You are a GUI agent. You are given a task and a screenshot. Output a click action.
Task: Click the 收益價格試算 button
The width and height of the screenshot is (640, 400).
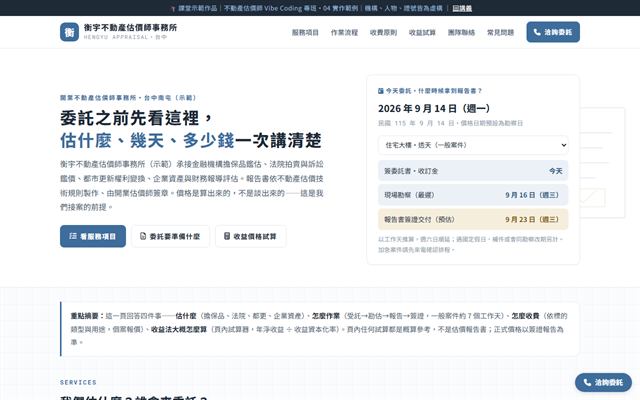pyautogui.click(x=251, y=236)
